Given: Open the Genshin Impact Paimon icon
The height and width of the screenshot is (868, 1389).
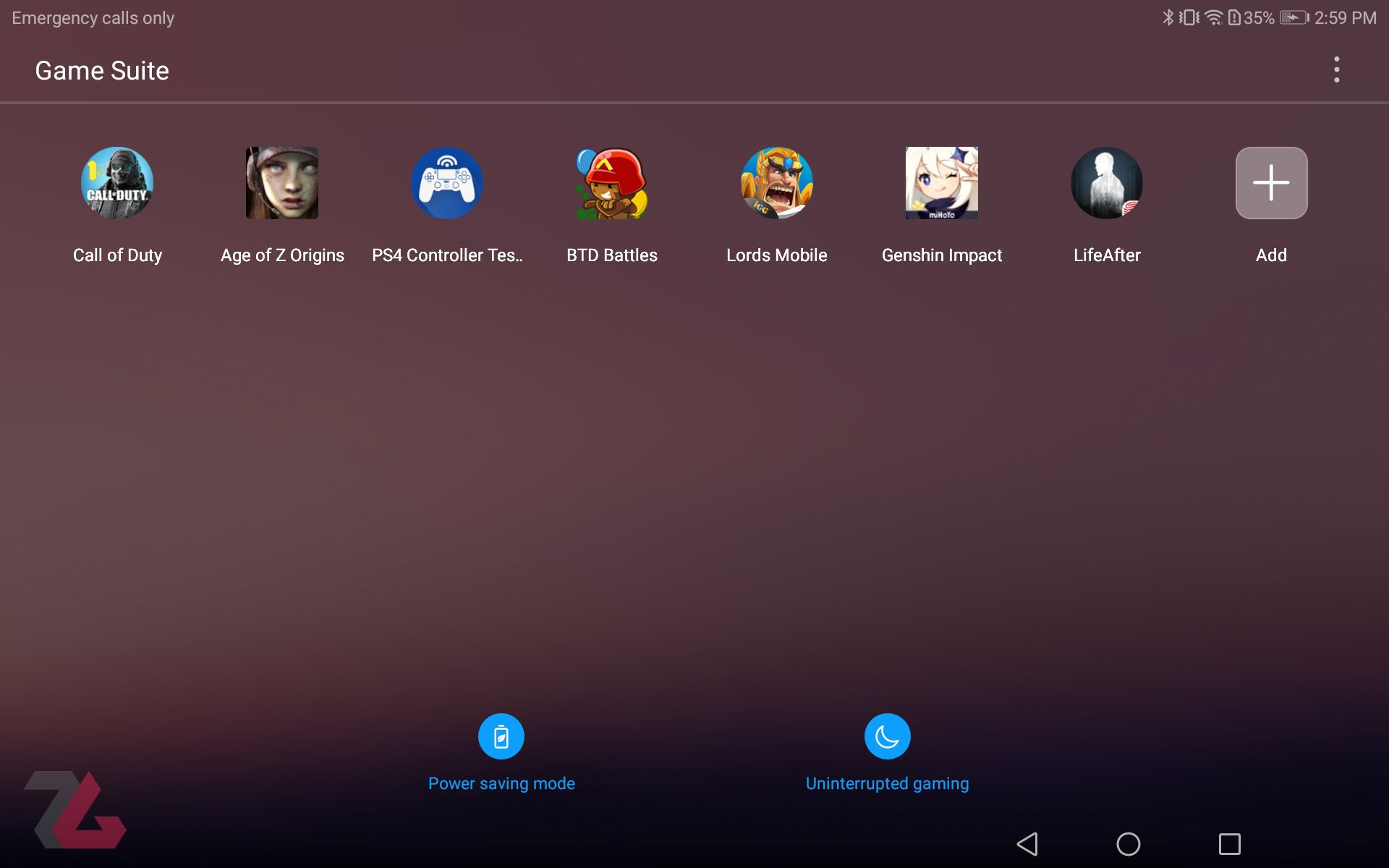Looking at the screenshot, I should click(942, 183).
